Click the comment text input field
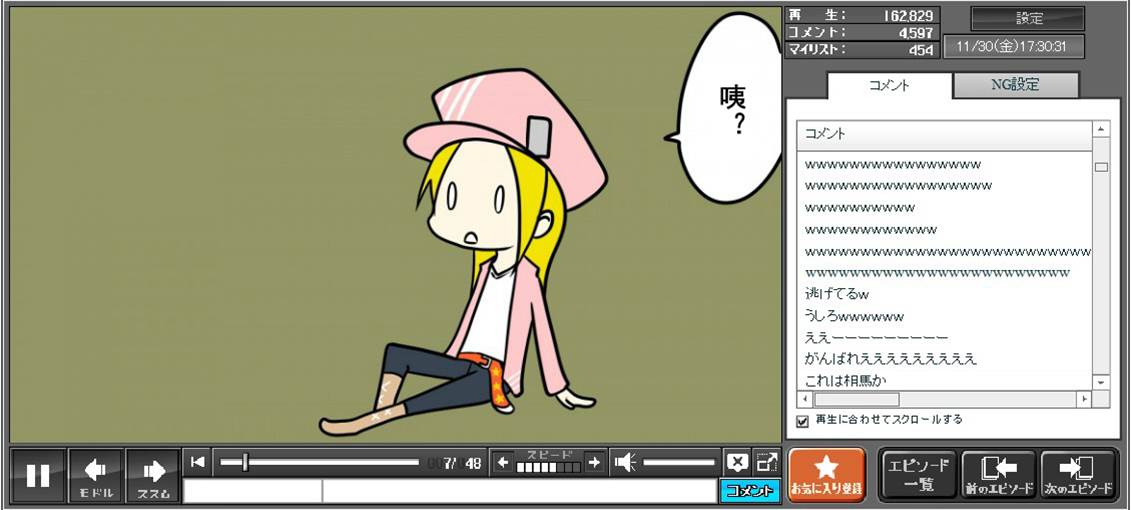1131x510 pixels. coord(518,490)
